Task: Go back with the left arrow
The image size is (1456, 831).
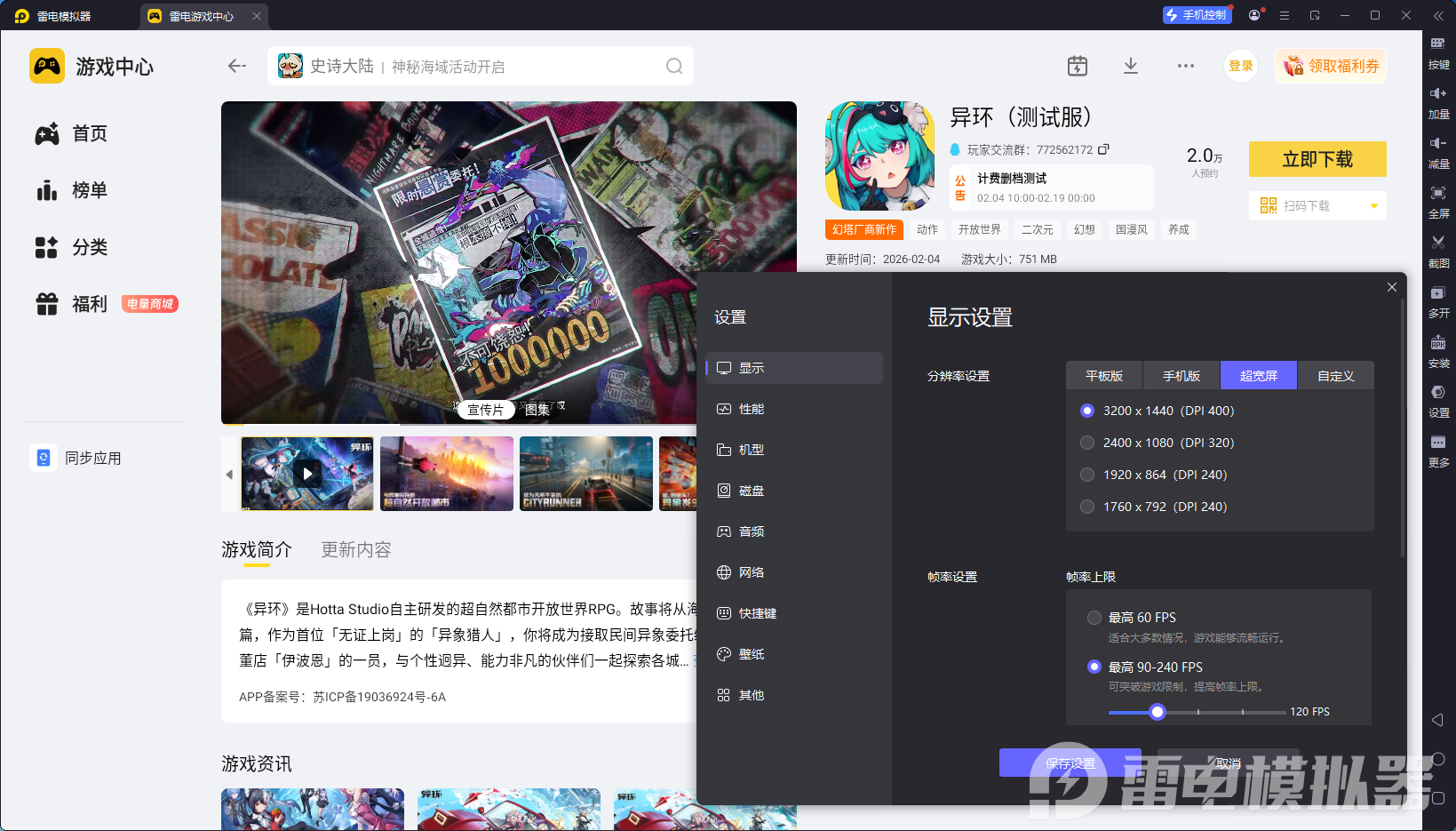Action: click(x=236, y=65)
